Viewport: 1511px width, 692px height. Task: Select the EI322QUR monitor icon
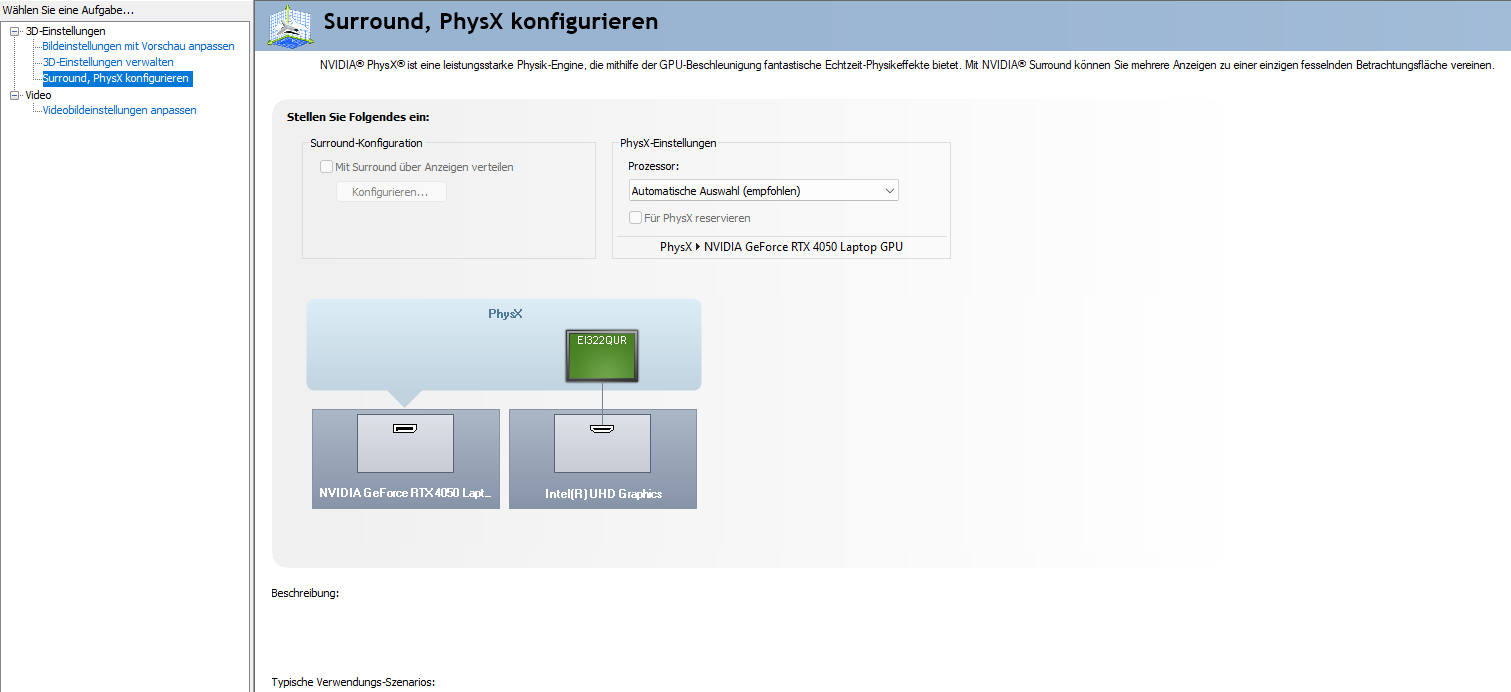coord(602,356)
